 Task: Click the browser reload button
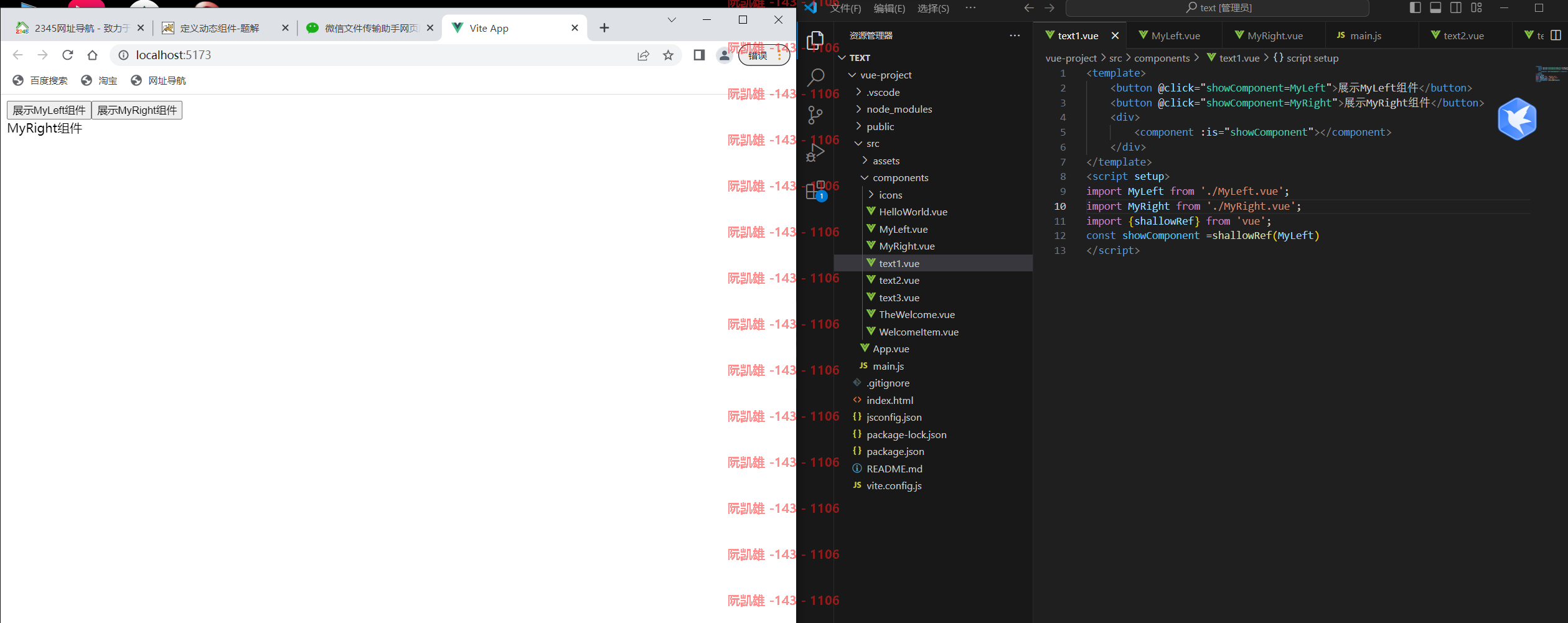tap(68, 55)
